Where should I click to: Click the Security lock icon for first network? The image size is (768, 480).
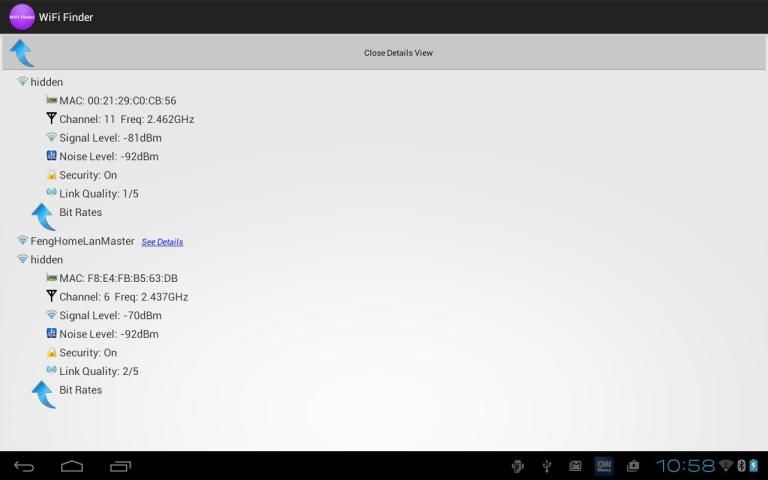coord(51,175)
